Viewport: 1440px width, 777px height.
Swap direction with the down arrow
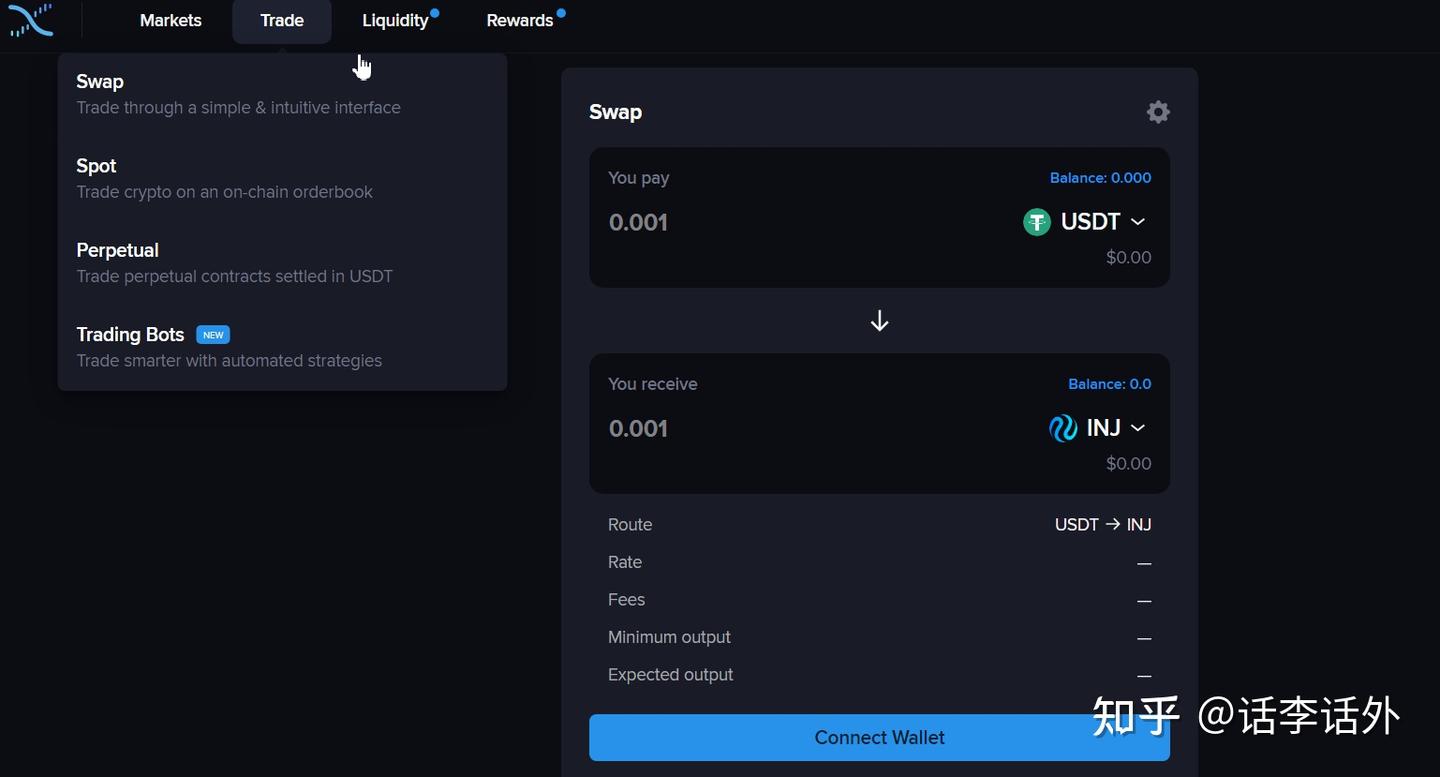880,321
